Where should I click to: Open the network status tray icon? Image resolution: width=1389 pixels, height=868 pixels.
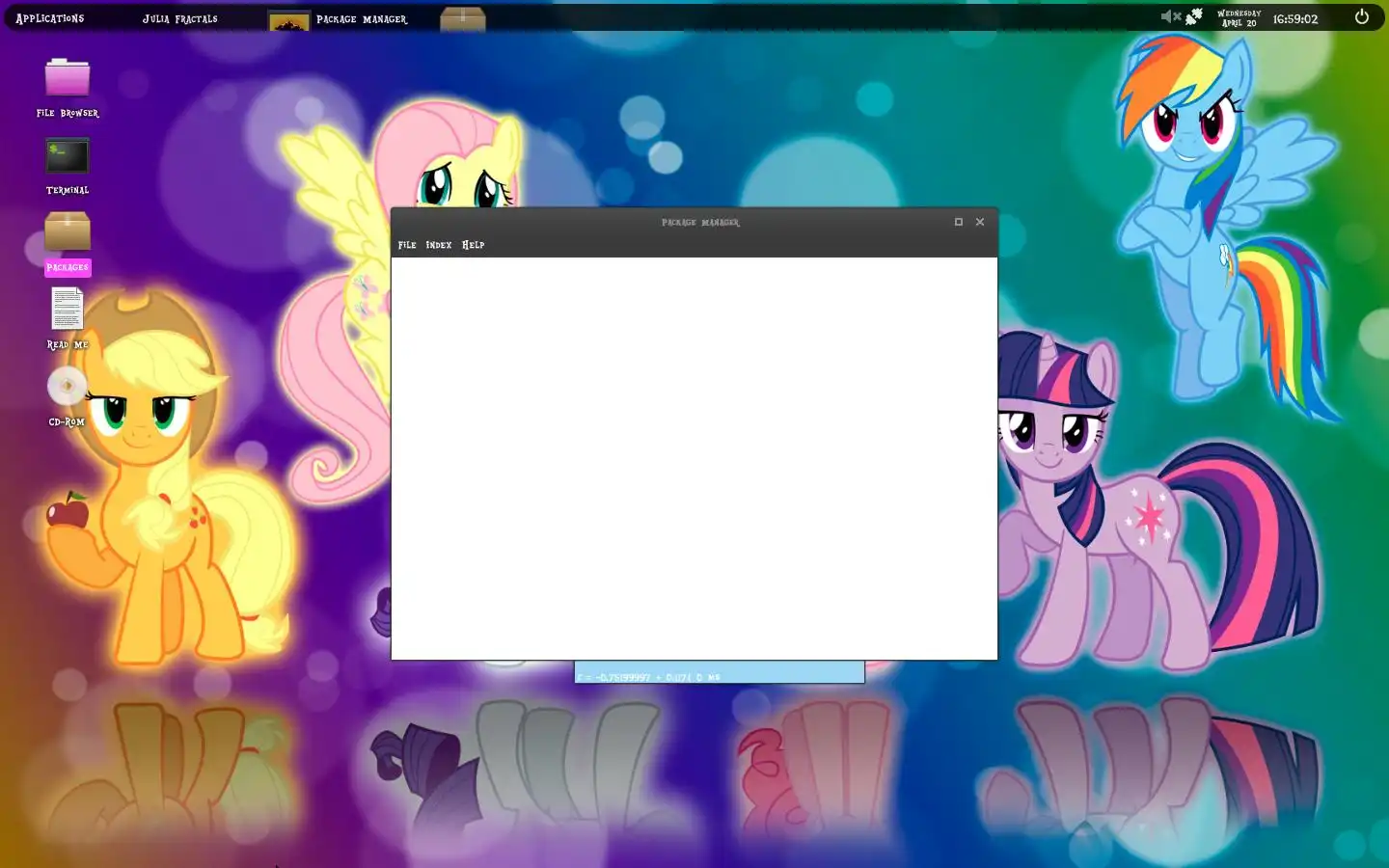1194,16
